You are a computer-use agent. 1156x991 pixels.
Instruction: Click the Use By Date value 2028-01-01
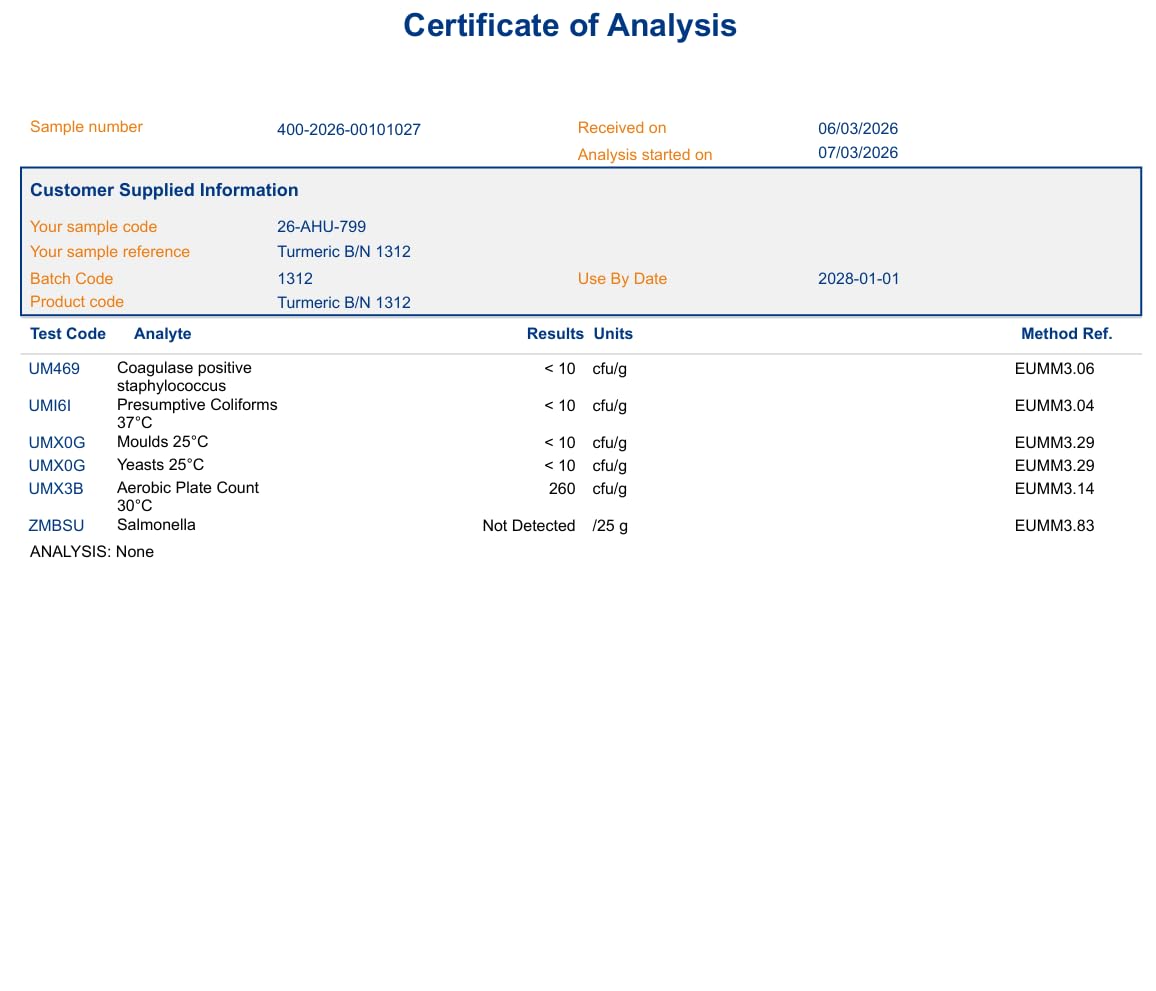(x=858, y=279)
